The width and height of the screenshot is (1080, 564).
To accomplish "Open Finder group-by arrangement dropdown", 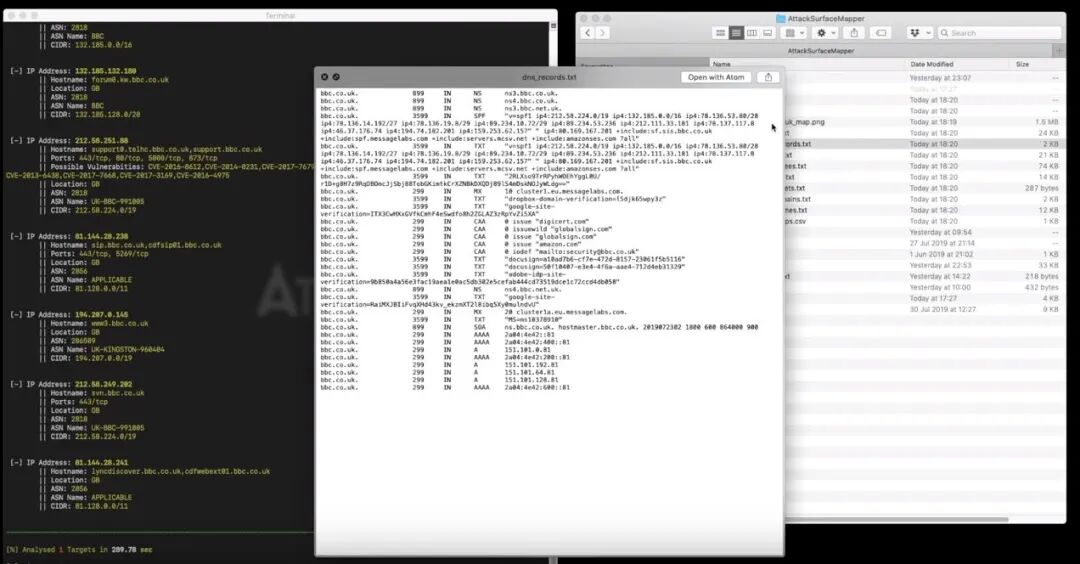I will pos(794,33).
